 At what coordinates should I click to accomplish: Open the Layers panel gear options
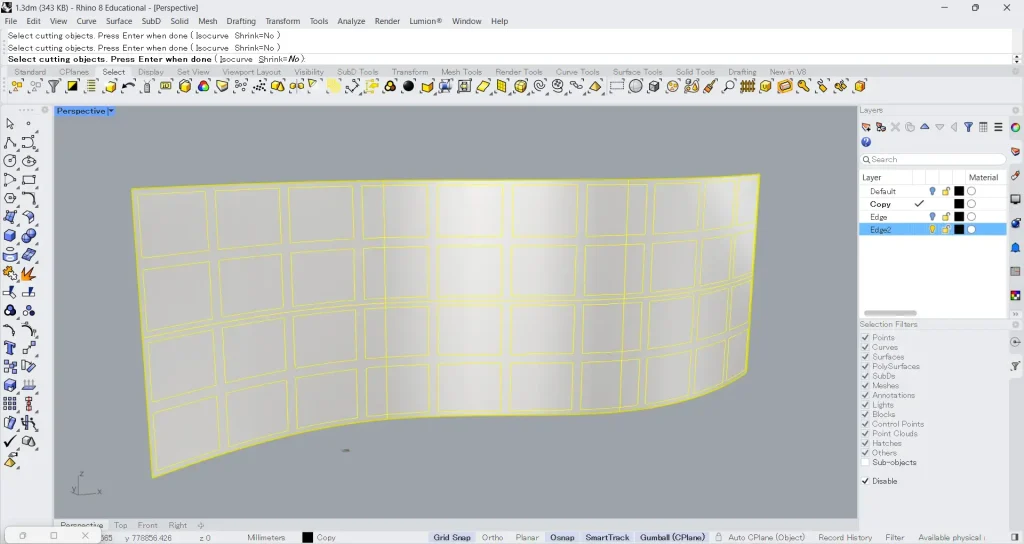1015,110
